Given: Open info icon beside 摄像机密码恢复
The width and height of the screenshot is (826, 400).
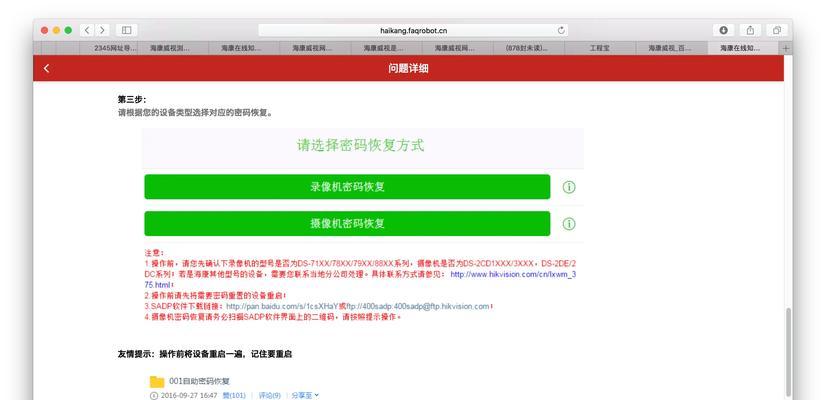Looking at the screenshot, I should pyautogui.click(x=569, y=224).
